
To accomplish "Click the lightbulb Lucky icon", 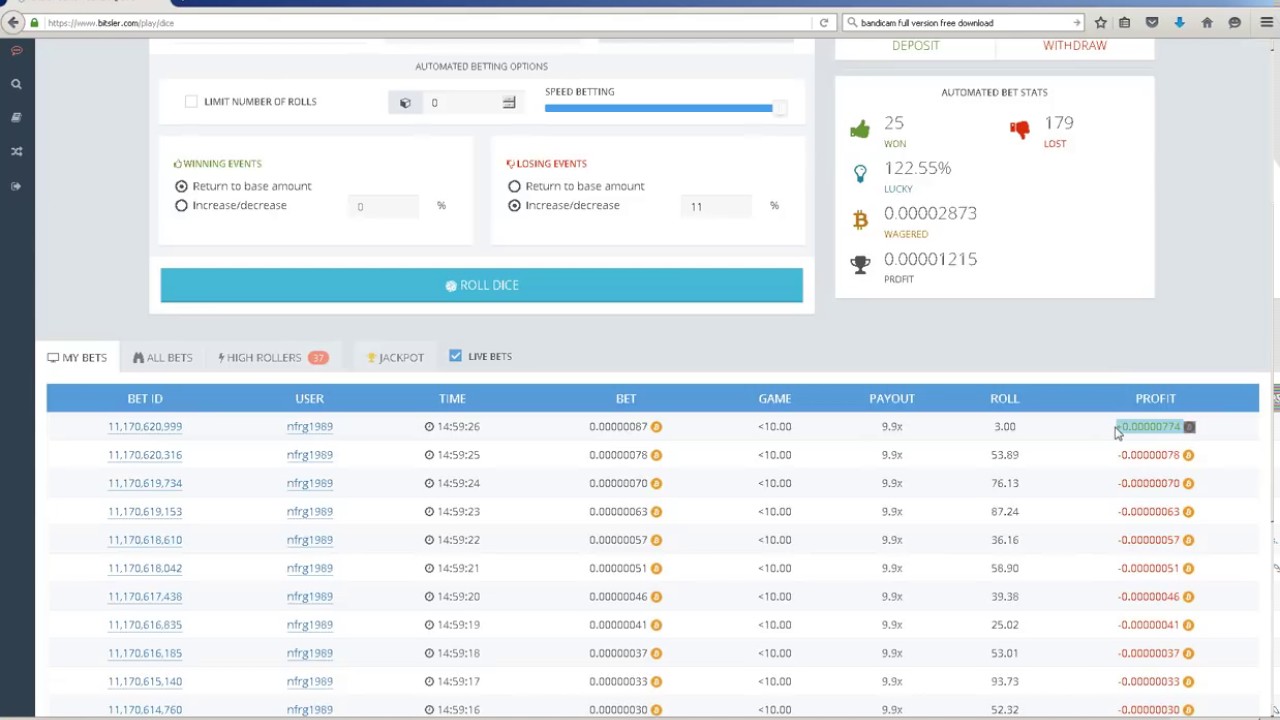I will click(x=860, y=174).
